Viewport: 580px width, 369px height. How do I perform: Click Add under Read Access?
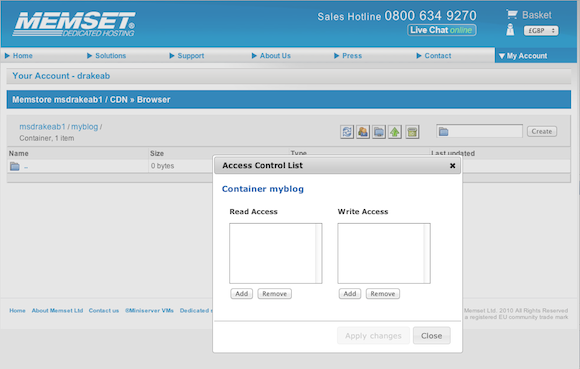[x=242, y=294]
